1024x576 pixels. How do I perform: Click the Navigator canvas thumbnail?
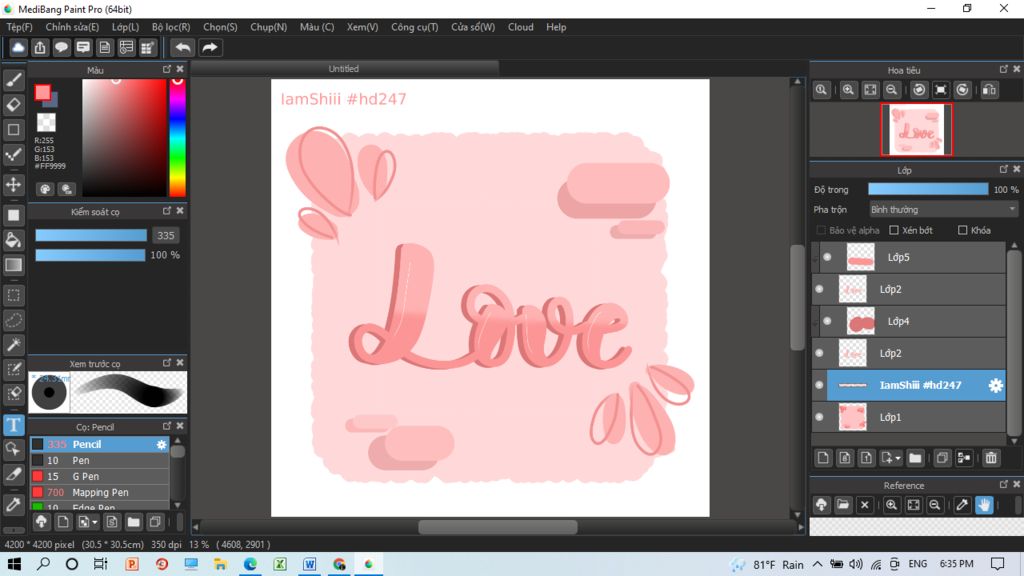(916, 129)
